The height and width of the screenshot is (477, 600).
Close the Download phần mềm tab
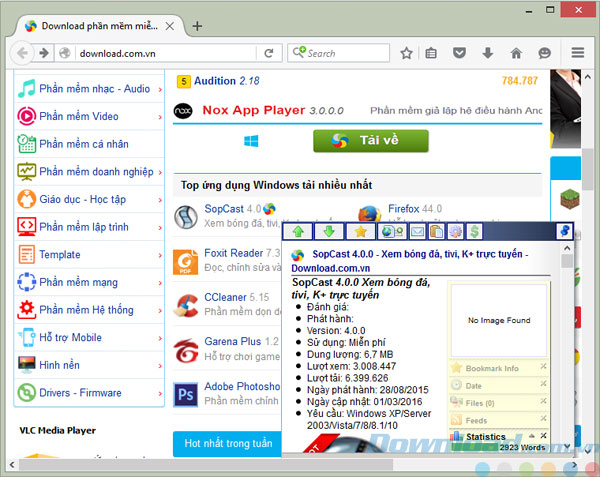point(170,26)
